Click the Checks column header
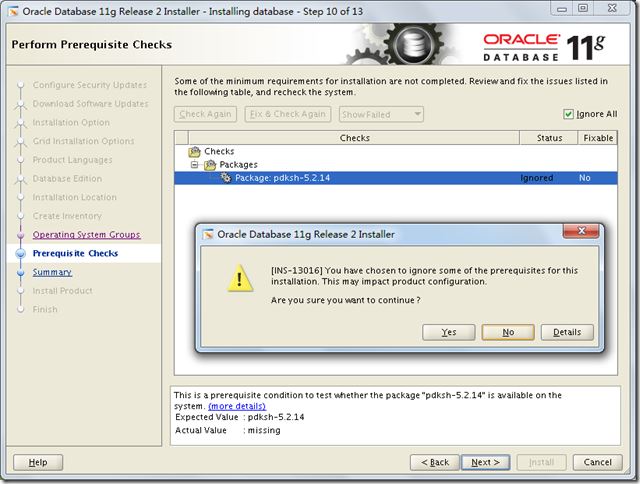 coord(354,138)
